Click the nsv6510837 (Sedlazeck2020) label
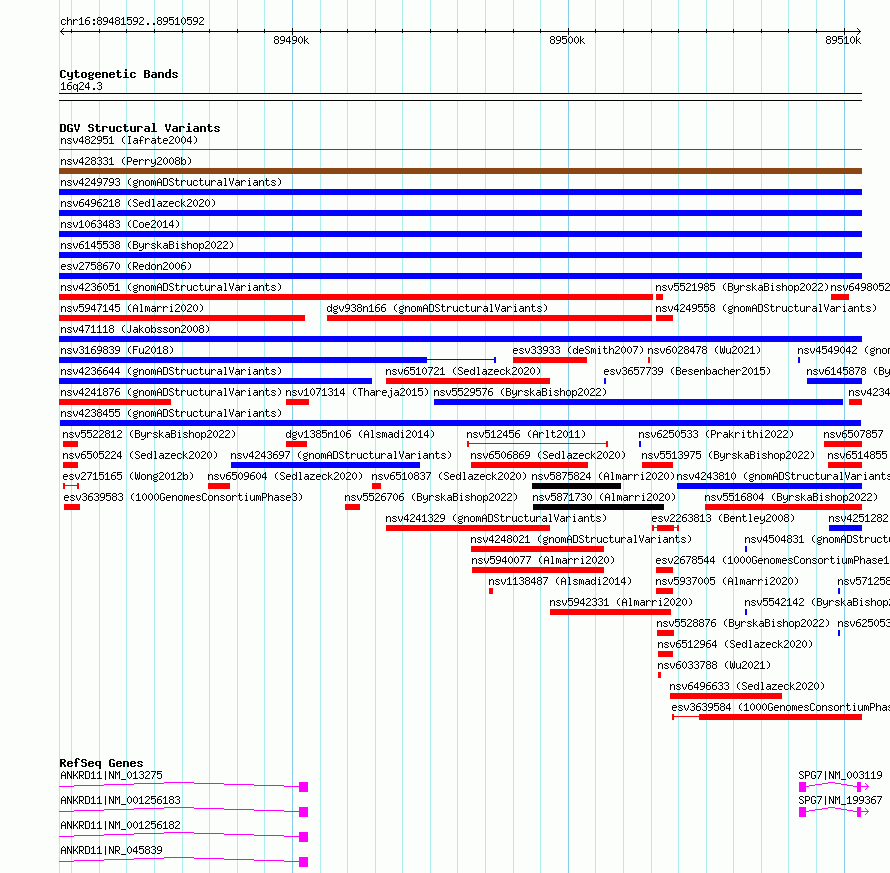This screenshot has height=873, width=890. (449, 476)
